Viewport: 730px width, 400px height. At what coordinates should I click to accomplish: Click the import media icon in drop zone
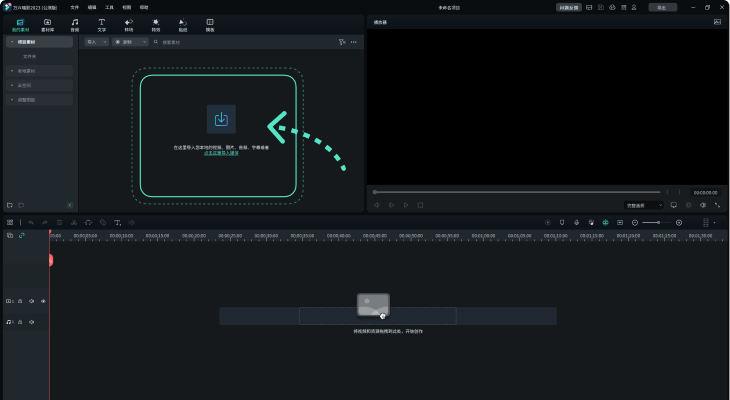[221, 119]
